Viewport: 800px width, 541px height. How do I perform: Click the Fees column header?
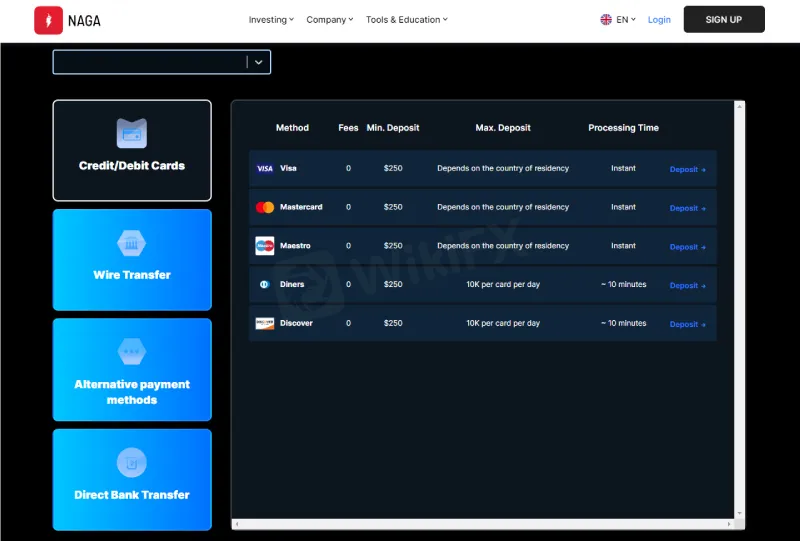[348, 128]
